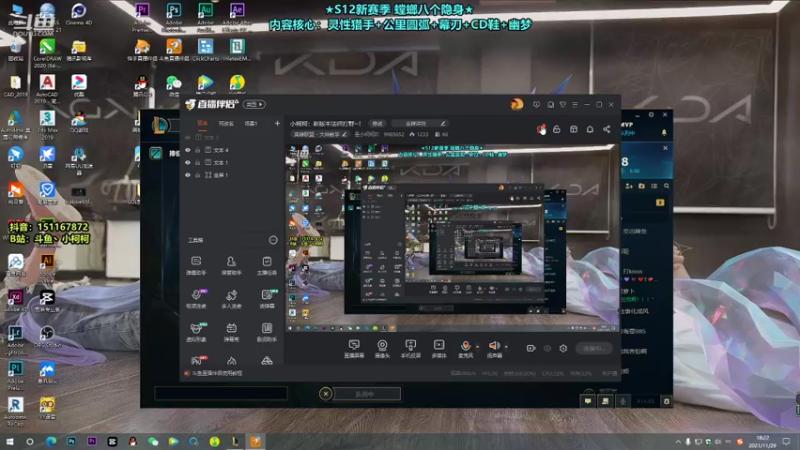
Task: Open League client settings gear
Action: [x=651, y=115]
